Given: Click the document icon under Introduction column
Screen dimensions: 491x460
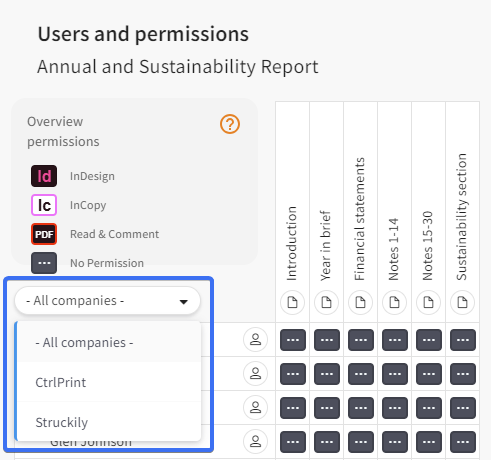Looking at the screenshot, I should [292, 303].
